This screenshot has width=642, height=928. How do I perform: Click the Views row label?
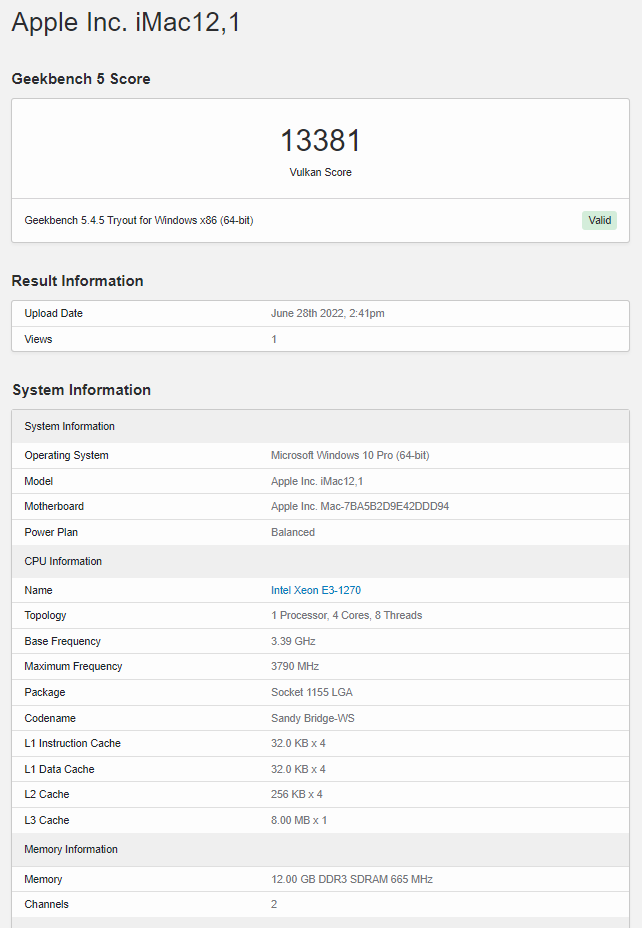pyautogui.click(x=38, y=339)
